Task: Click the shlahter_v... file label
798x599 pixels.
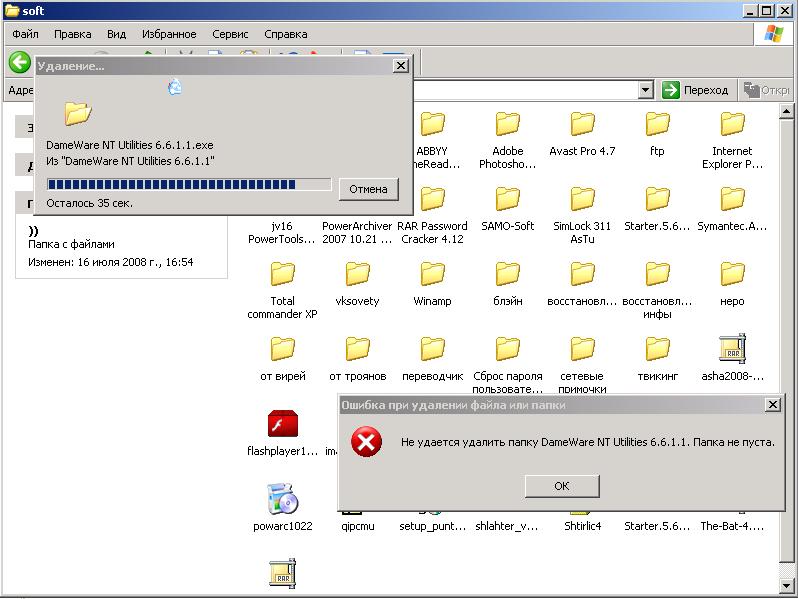Action: coord(507,526)
